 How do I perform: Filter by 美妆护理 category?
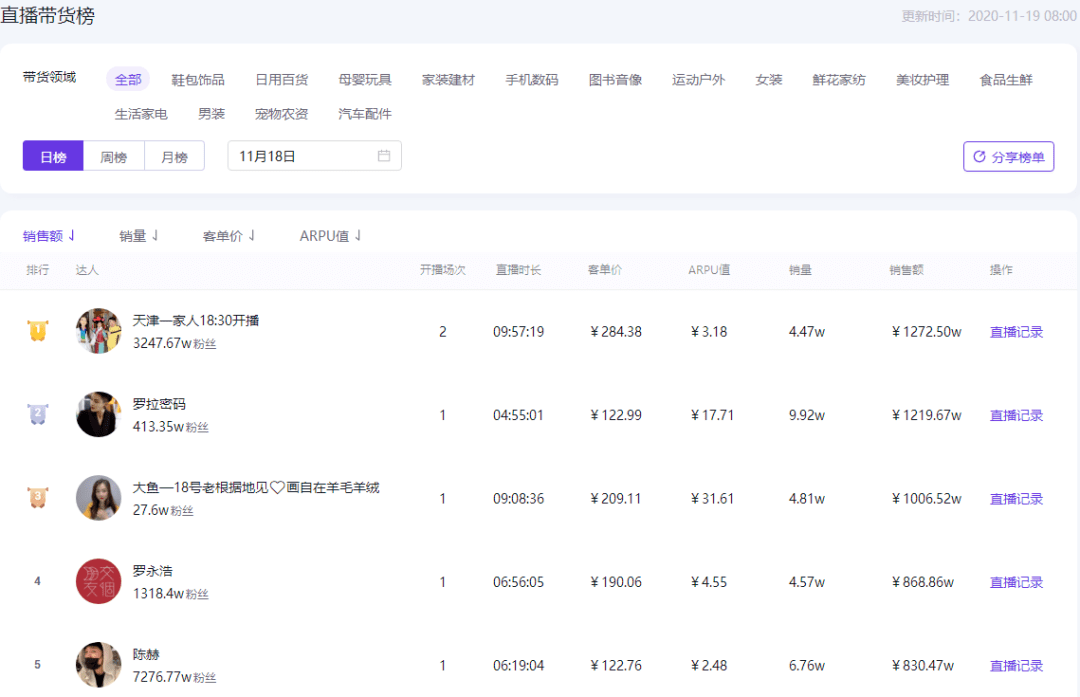click(x=922, y=80)
